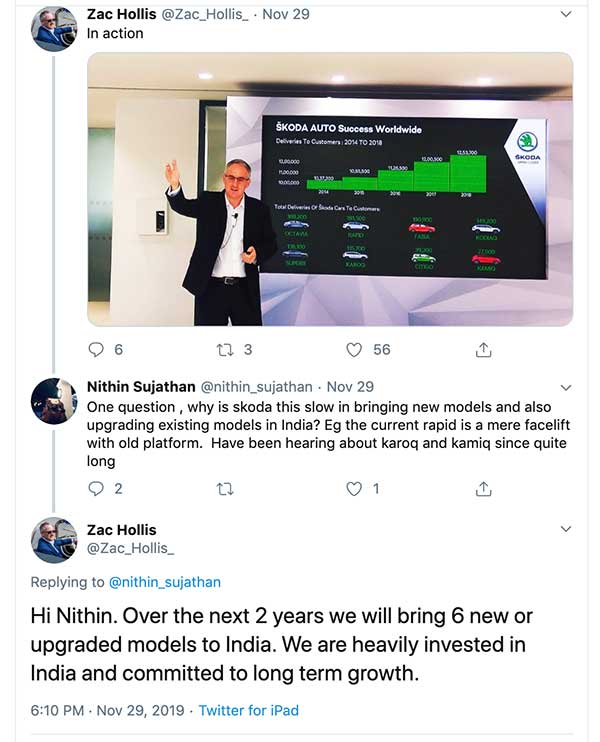Retweet Nithin Sujathan's tweet
The width and height of the screenshot is (600, 742).
pyautogui.click(x=226, y=488)
